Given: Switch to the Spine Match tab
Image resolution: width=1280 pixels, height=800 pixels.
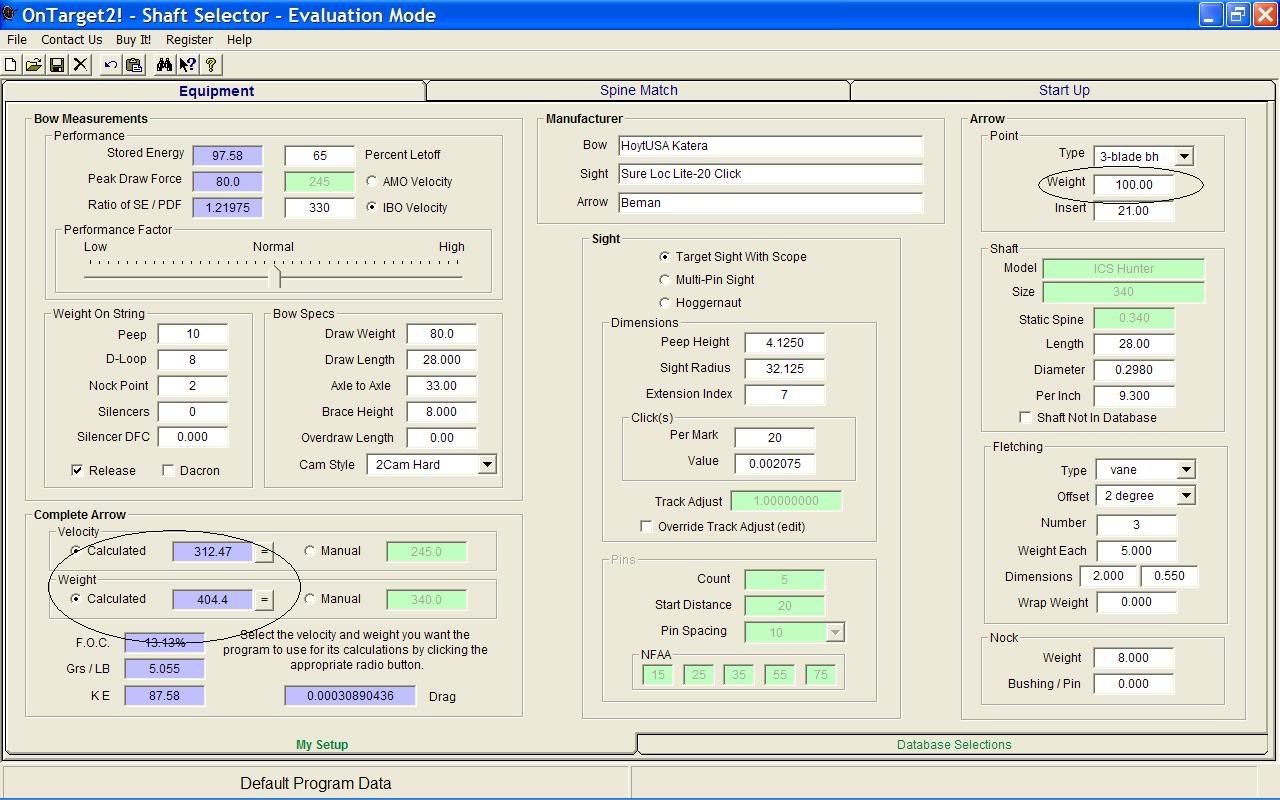Looking at the screenshot, I should pos(638,90).
